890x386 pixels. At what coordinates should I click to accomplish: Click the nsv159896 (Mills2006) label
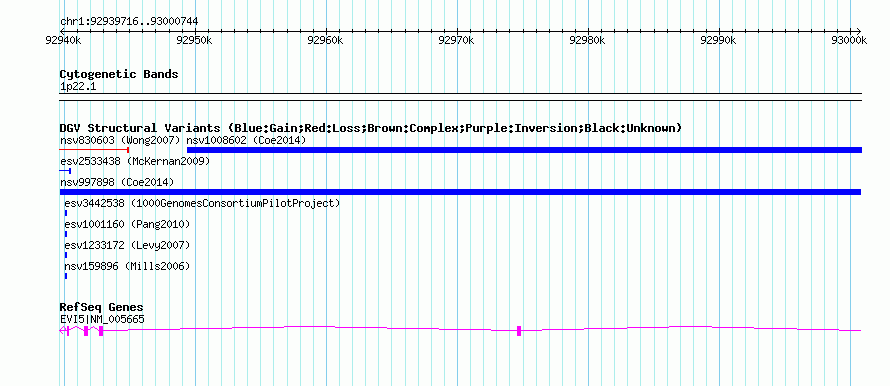point(127,266)
